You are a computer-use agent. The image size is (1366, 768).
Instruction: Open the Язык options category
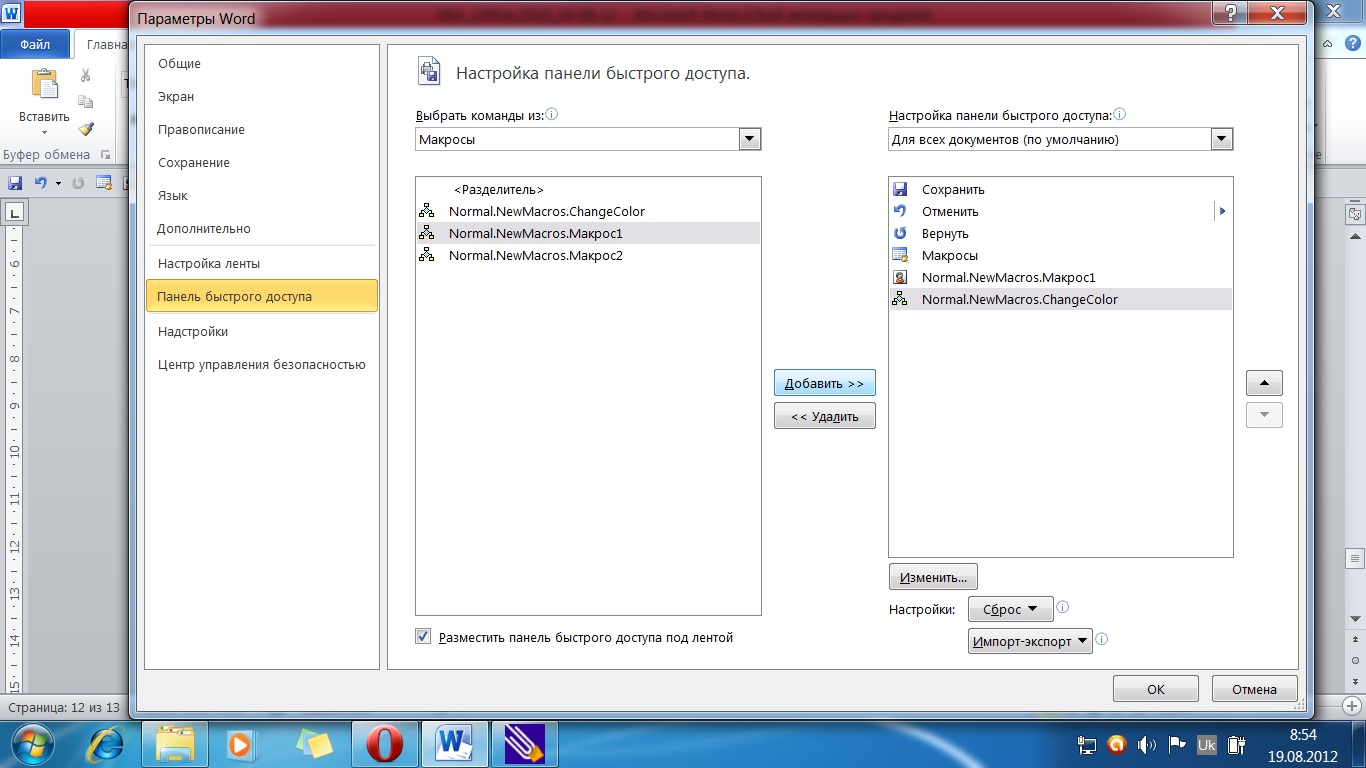(261, 196)
